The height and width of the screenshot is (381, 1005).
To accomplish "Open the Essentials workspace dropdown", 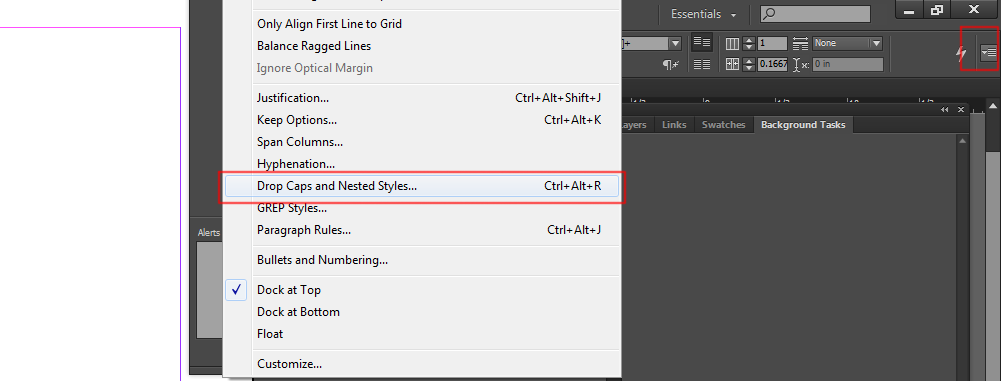I will pyautogui.click(x=703, y=13).
